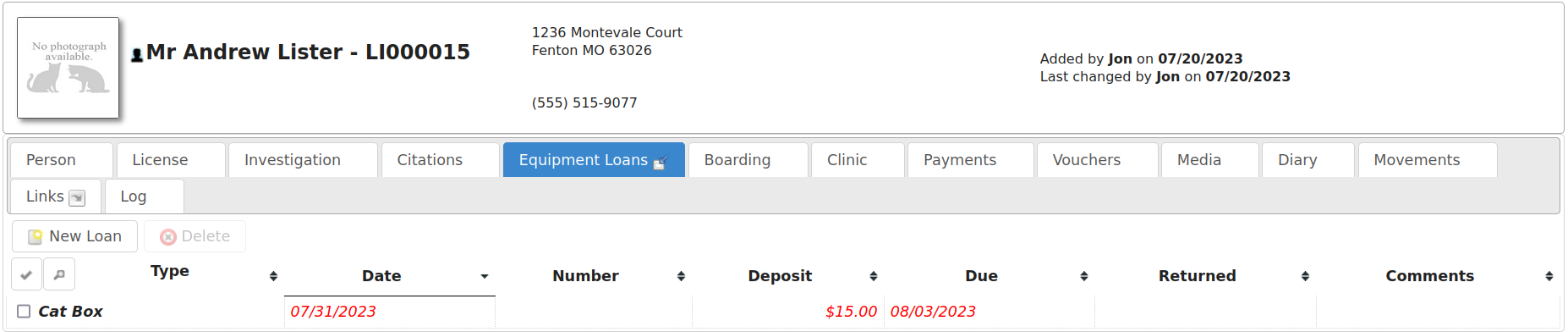Sort by Returned column arrows

tap(1305, 276)
